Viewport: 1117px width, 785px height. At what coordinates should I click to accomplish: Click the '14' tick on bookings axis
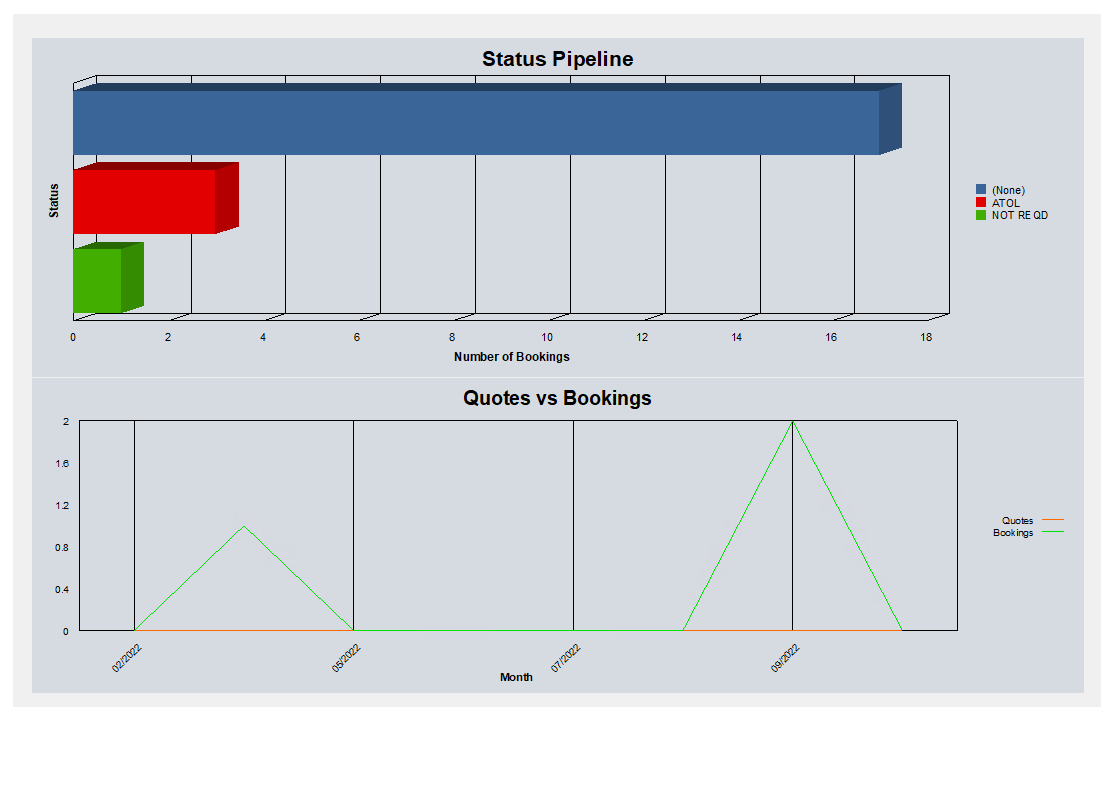coord(736,338)
